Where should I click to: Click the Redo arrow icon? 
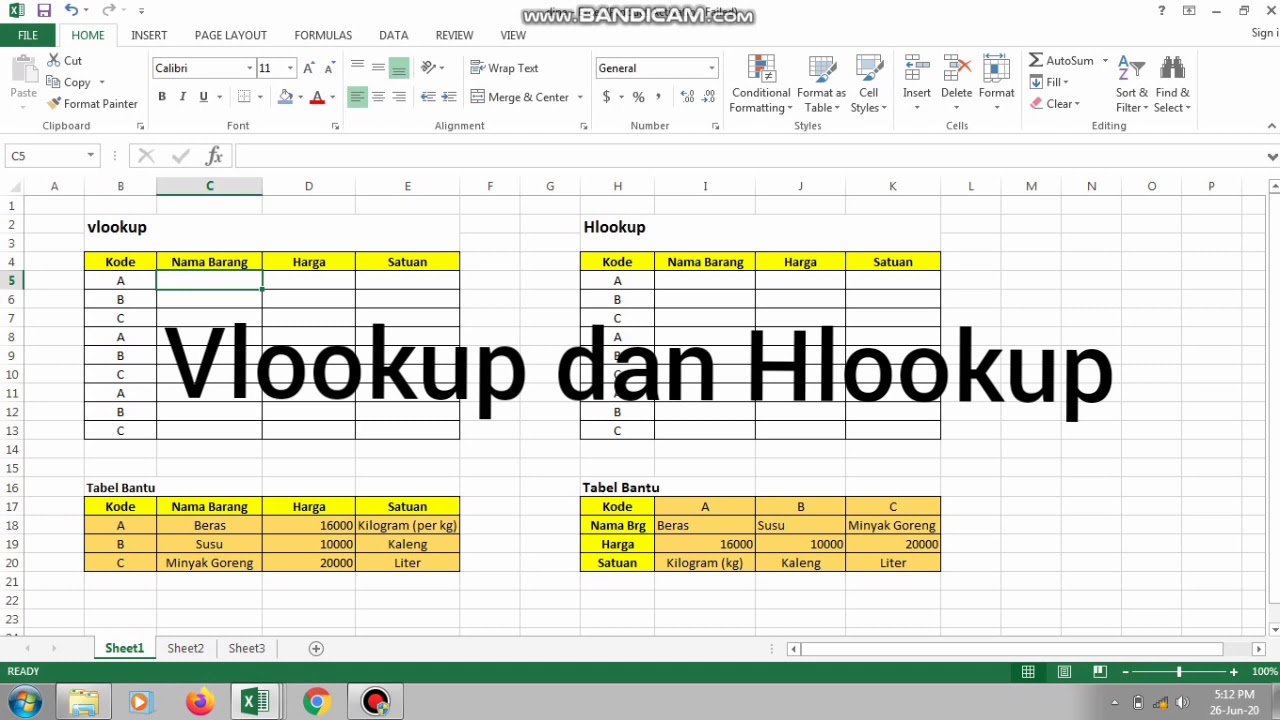click(x=108, y=10)
